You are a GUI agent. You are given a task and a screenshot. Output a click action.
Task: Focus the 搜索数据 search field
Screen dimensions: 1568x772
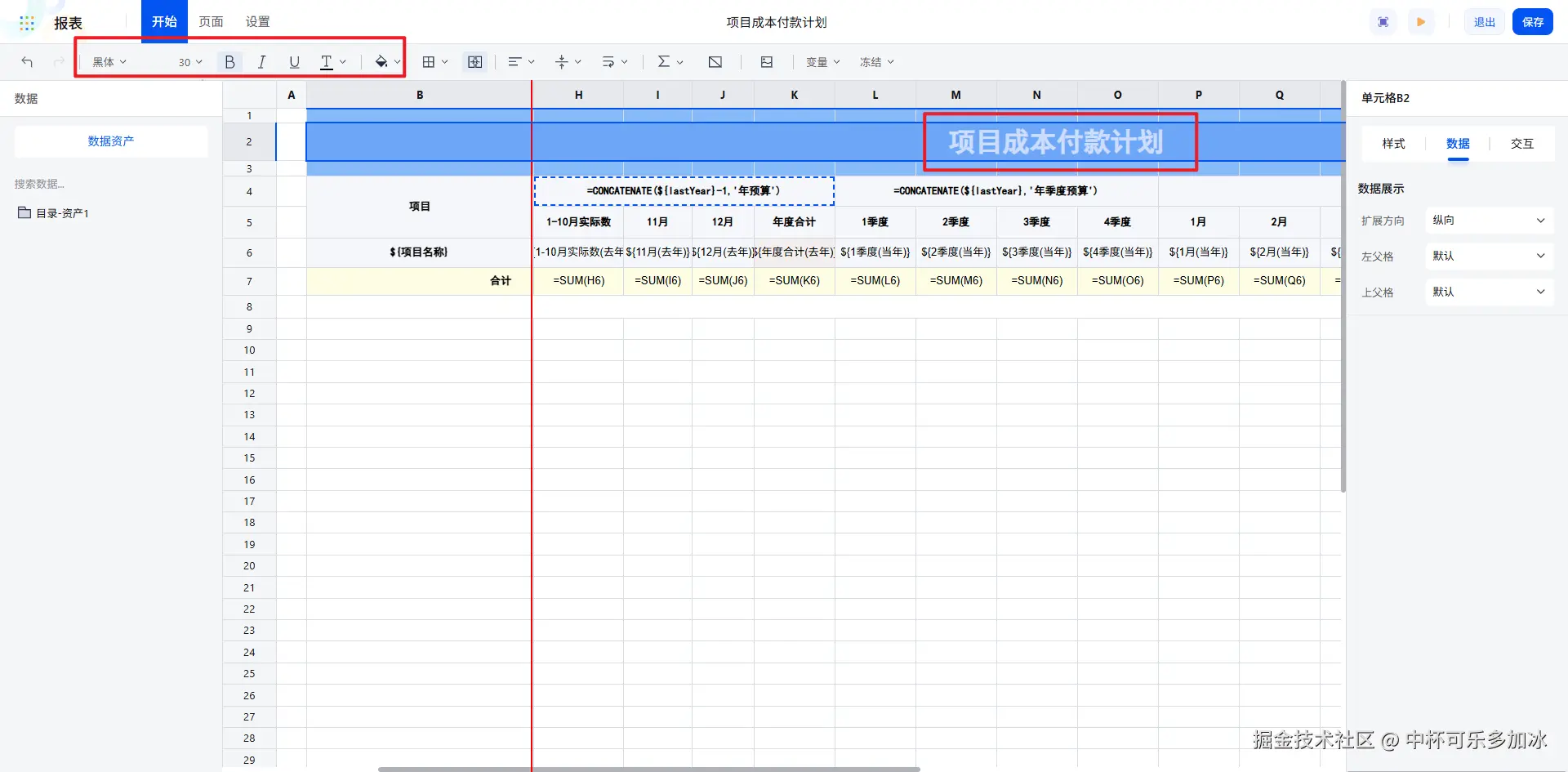pos(111,184)
